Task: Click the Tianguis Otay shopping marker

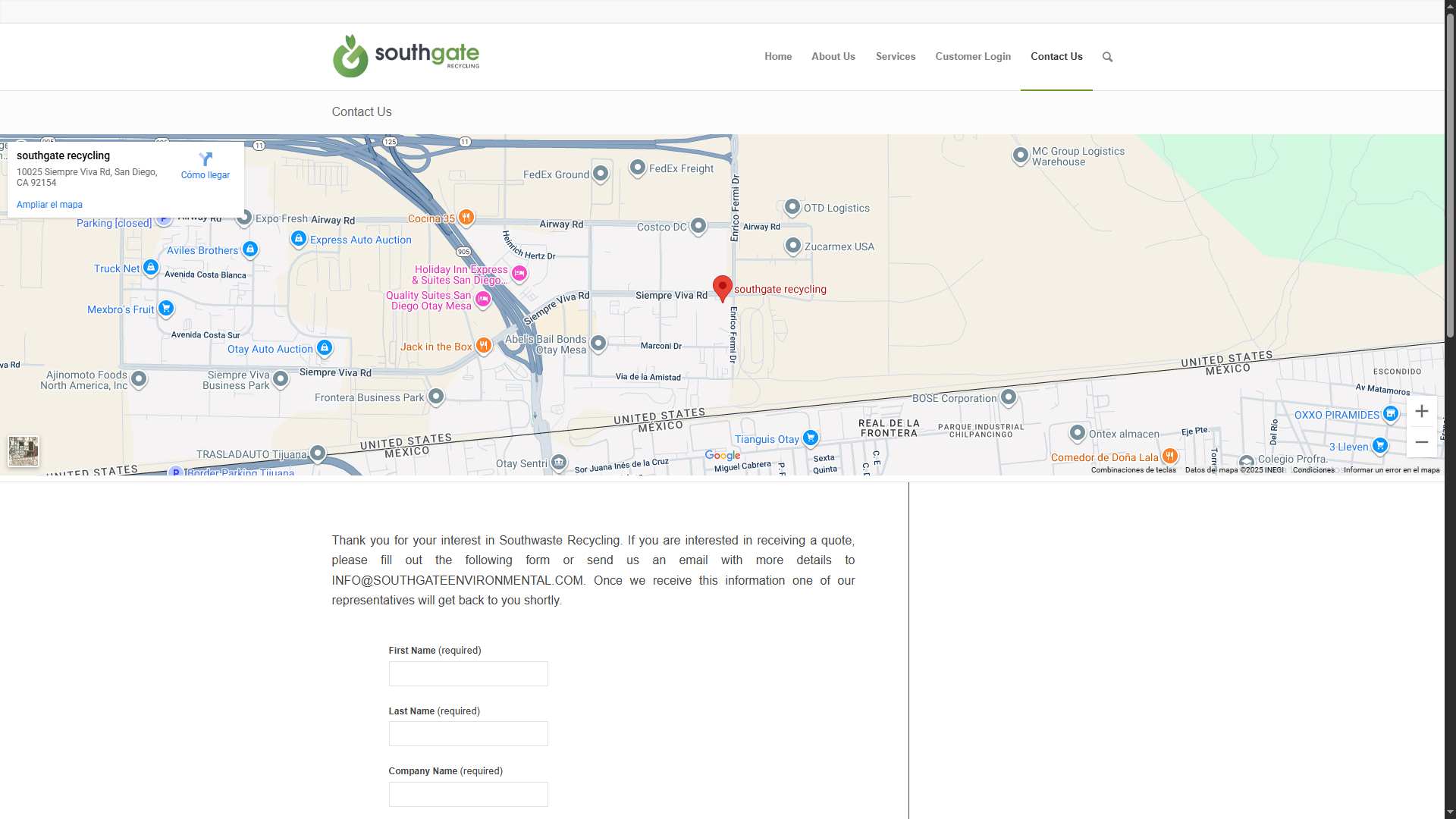Action: 811,438
